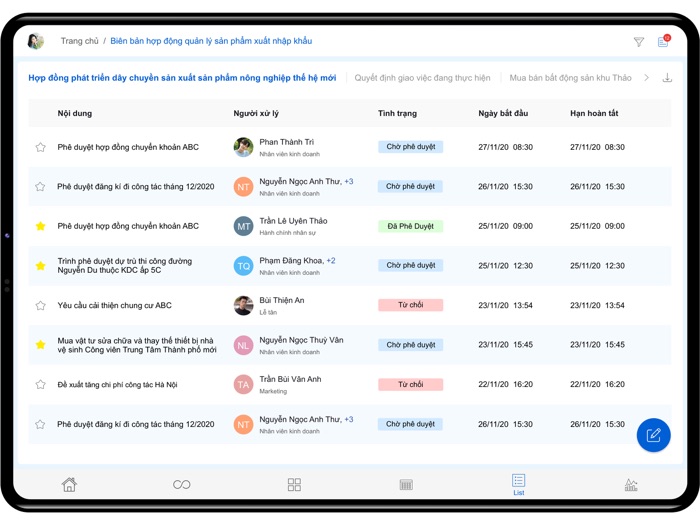The width and height of the screenshot is (700, 525).
Task: Sort by Người xử lý column header
Action: click(x=256, y=113)
